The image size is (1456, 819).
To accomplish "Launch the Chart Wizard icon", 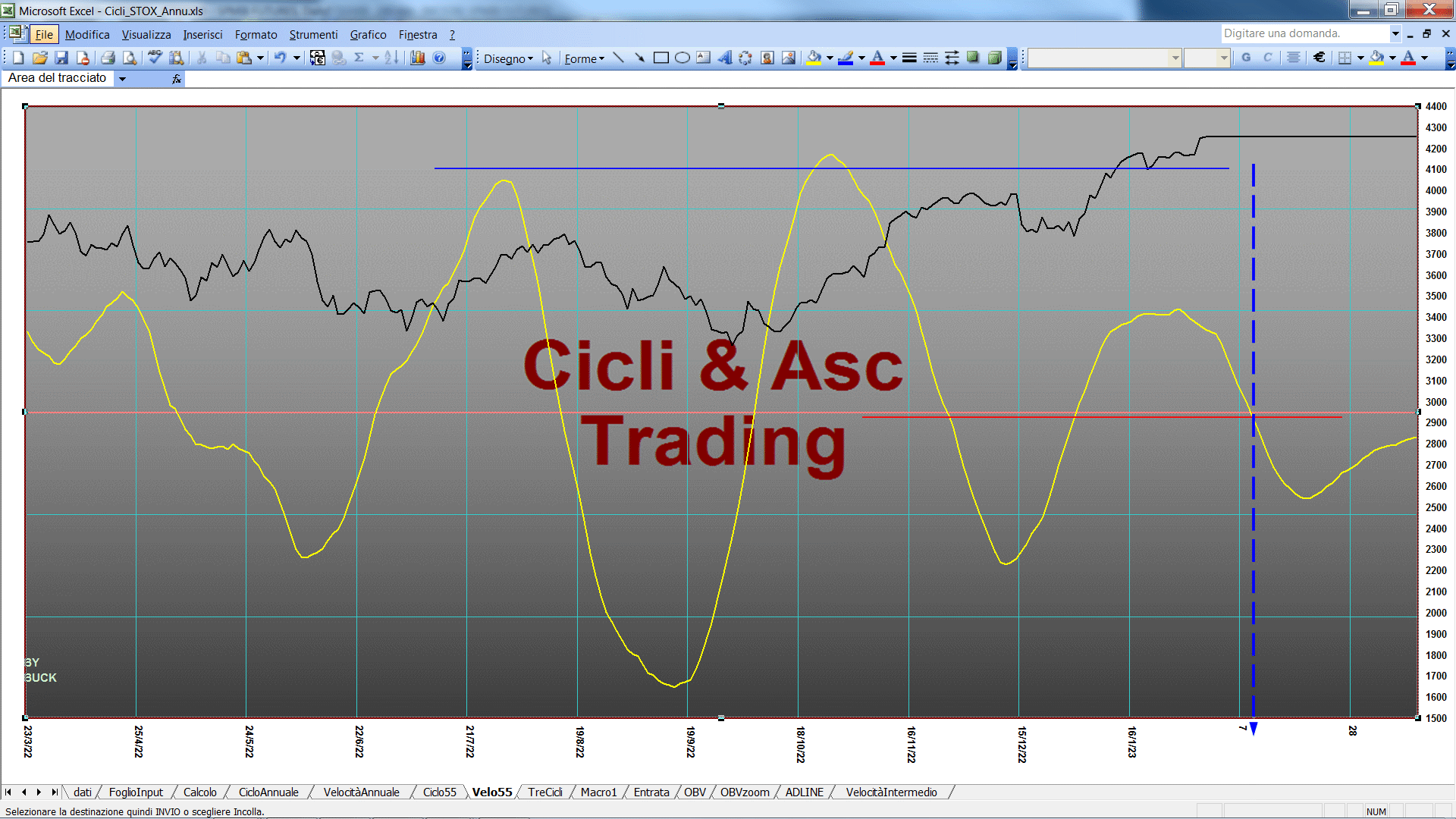I will [x=417, y=58].
